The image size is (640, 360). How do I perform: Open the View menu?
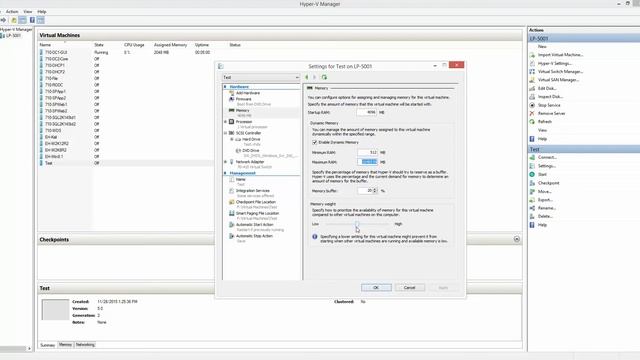tap(28, 11)
